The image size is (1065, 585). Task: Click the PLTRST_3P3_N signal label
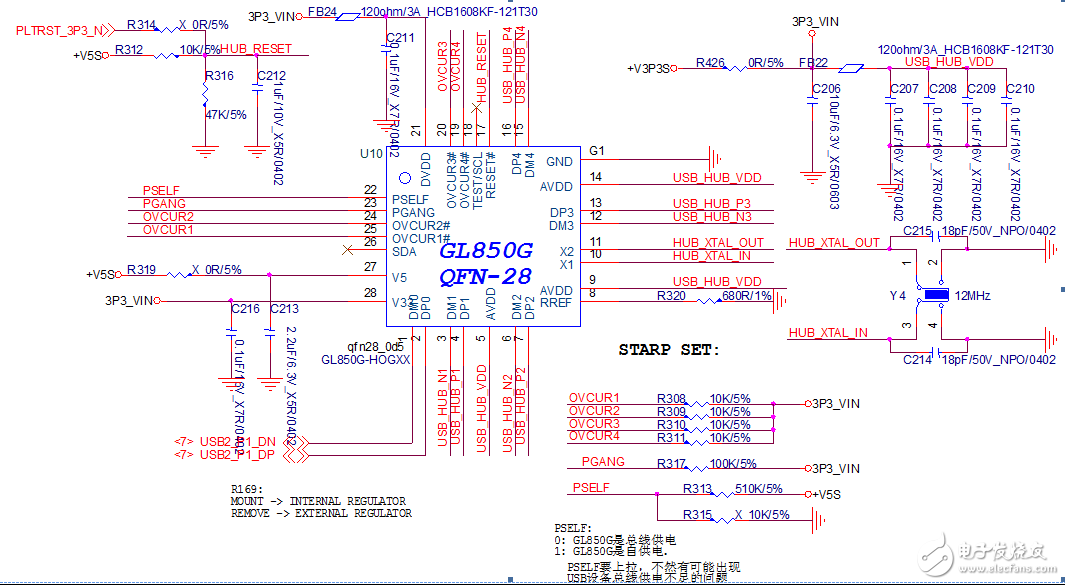[x=62, y=30]
